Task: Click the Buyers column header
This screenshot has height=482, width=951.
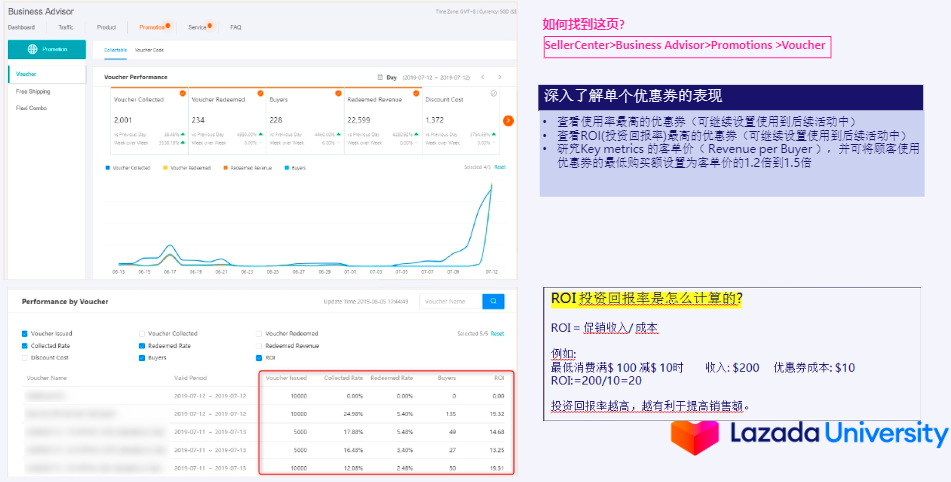Action: [448, 378]
